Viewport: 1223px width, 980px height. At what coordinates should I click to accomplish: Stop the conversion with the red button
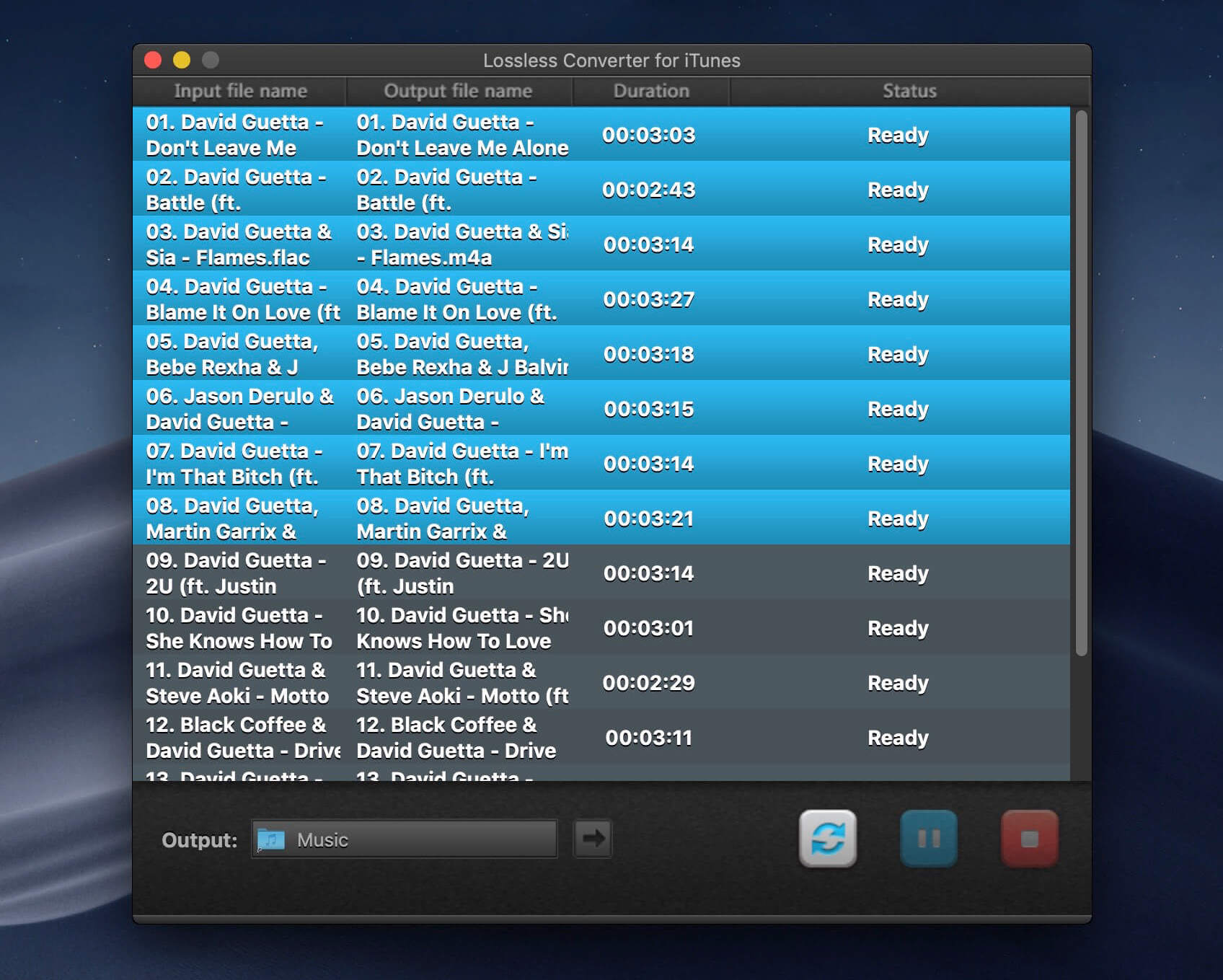[1030, 838]
